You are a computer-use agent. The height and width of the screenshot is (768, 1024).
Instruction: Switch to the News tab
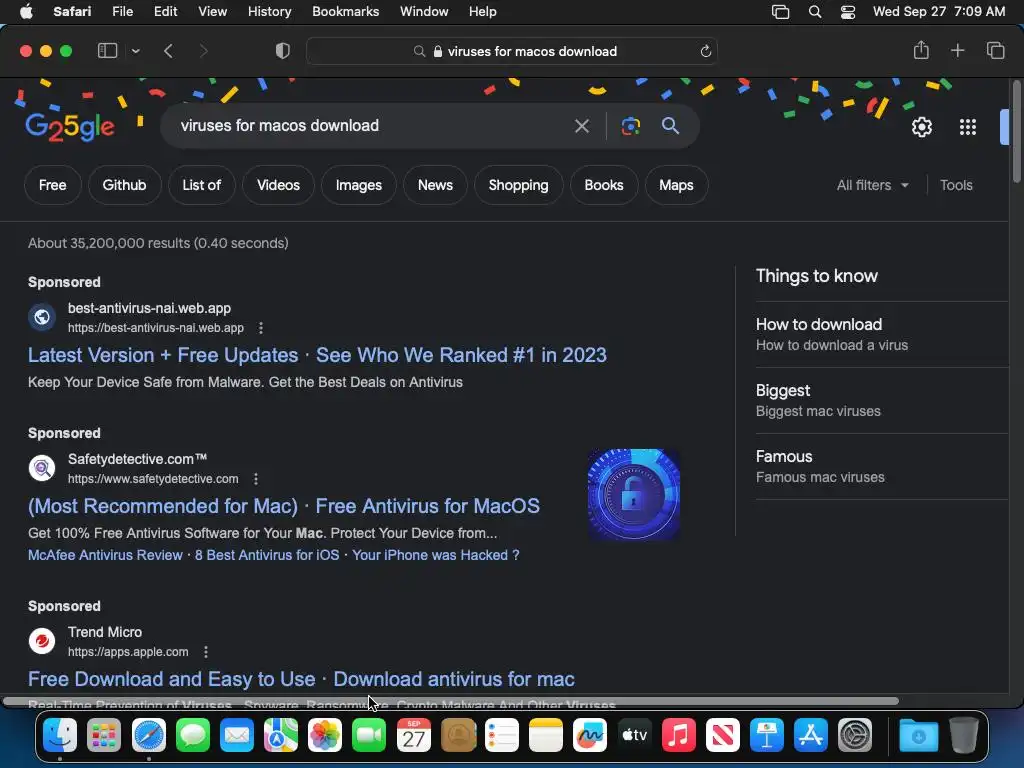pyautogui.click(x=435, y=185)
